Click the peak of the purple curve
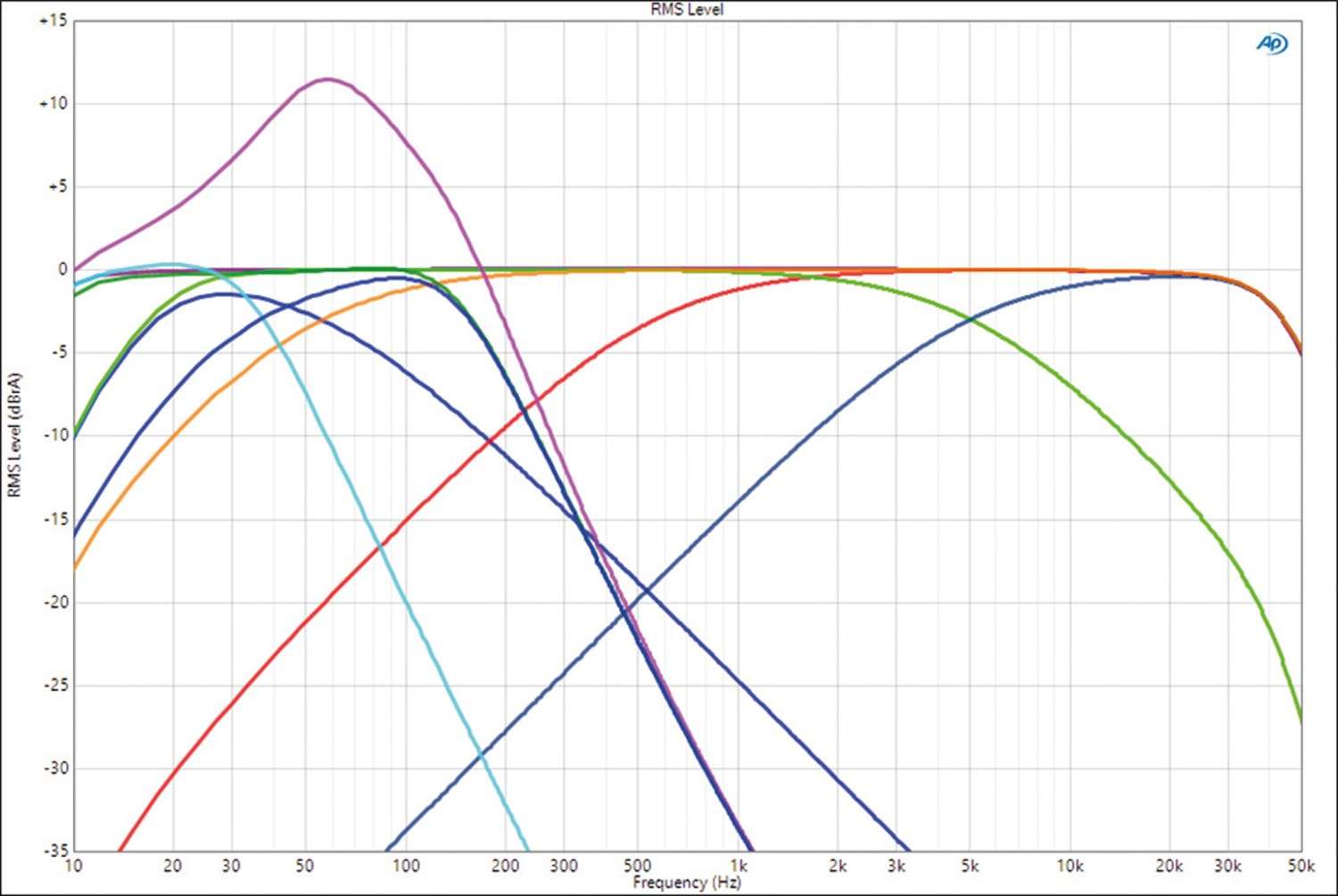This screenshot has width=1338, height=896. tap(327, 79)
